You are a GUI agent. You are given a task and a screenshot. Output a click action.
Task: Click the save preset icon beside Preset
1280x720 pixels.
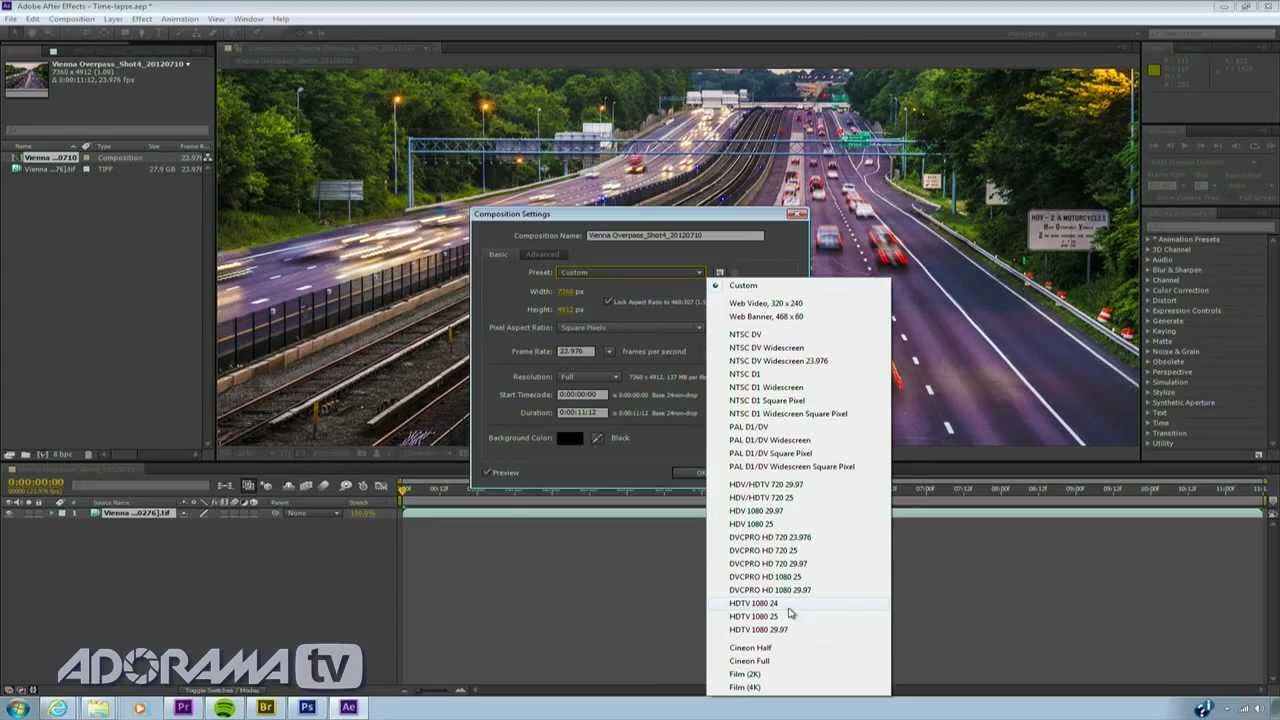719,272
